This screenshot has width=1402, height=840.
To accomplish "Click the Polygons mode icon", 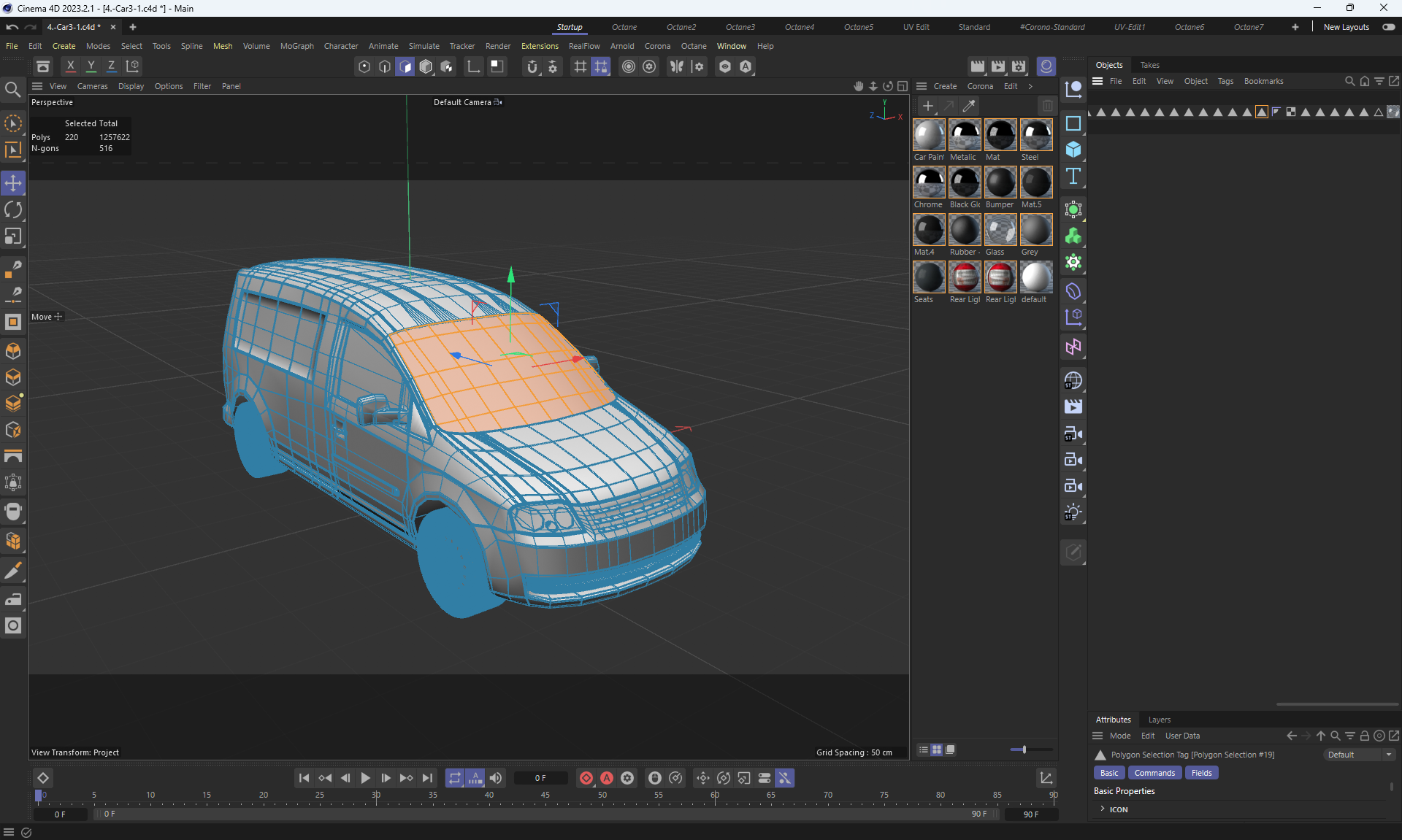I will tap(405, 66).
